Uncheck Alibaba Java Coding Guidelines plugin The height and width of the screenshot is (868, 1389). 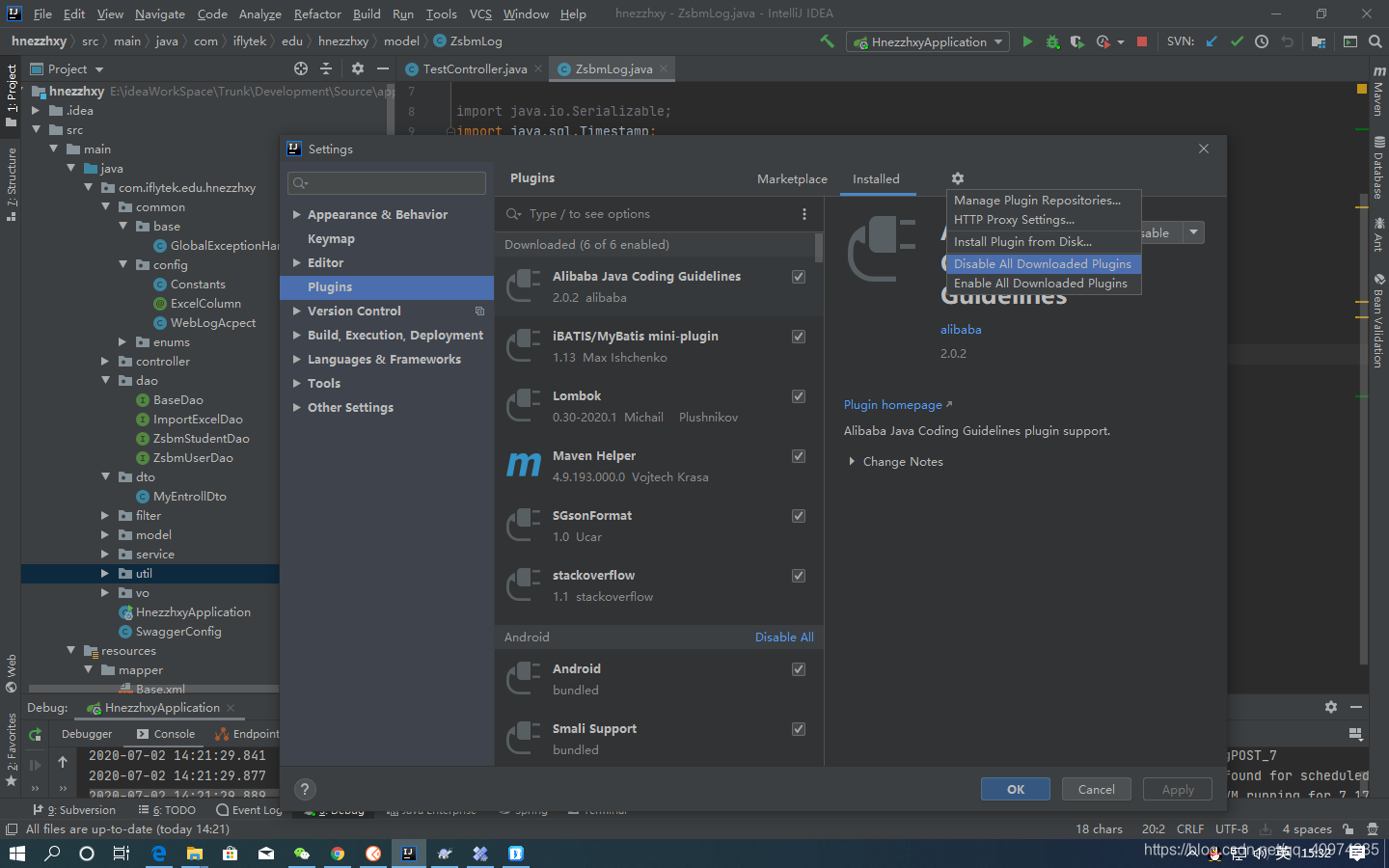(x=799, y=277)
